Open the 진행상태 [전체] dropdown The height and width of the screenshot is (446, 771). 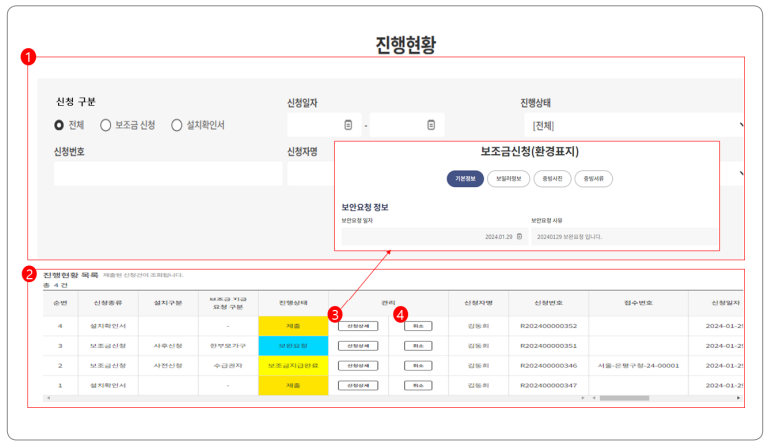click(x=633, y=125)
